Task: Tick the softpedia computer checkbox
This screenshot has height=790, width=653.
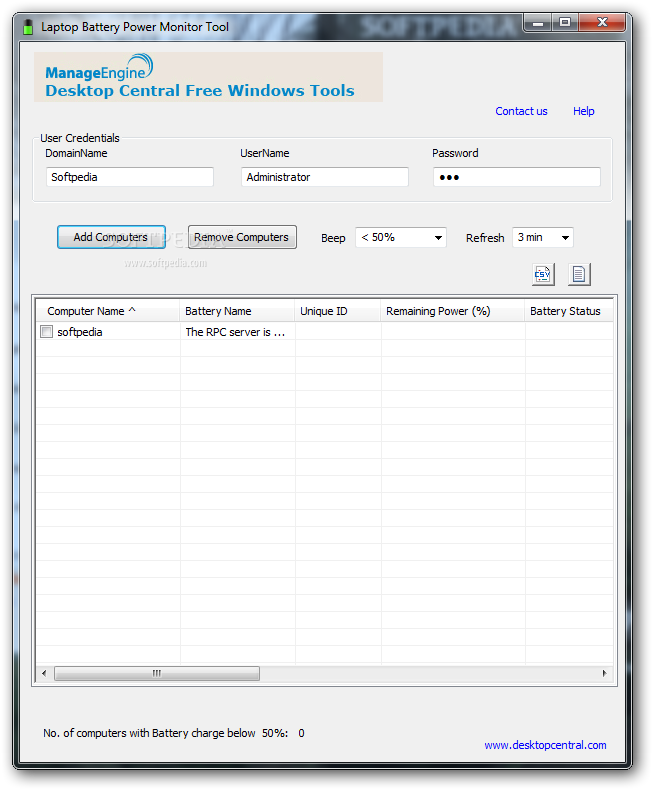Action: tap(46, 332)
